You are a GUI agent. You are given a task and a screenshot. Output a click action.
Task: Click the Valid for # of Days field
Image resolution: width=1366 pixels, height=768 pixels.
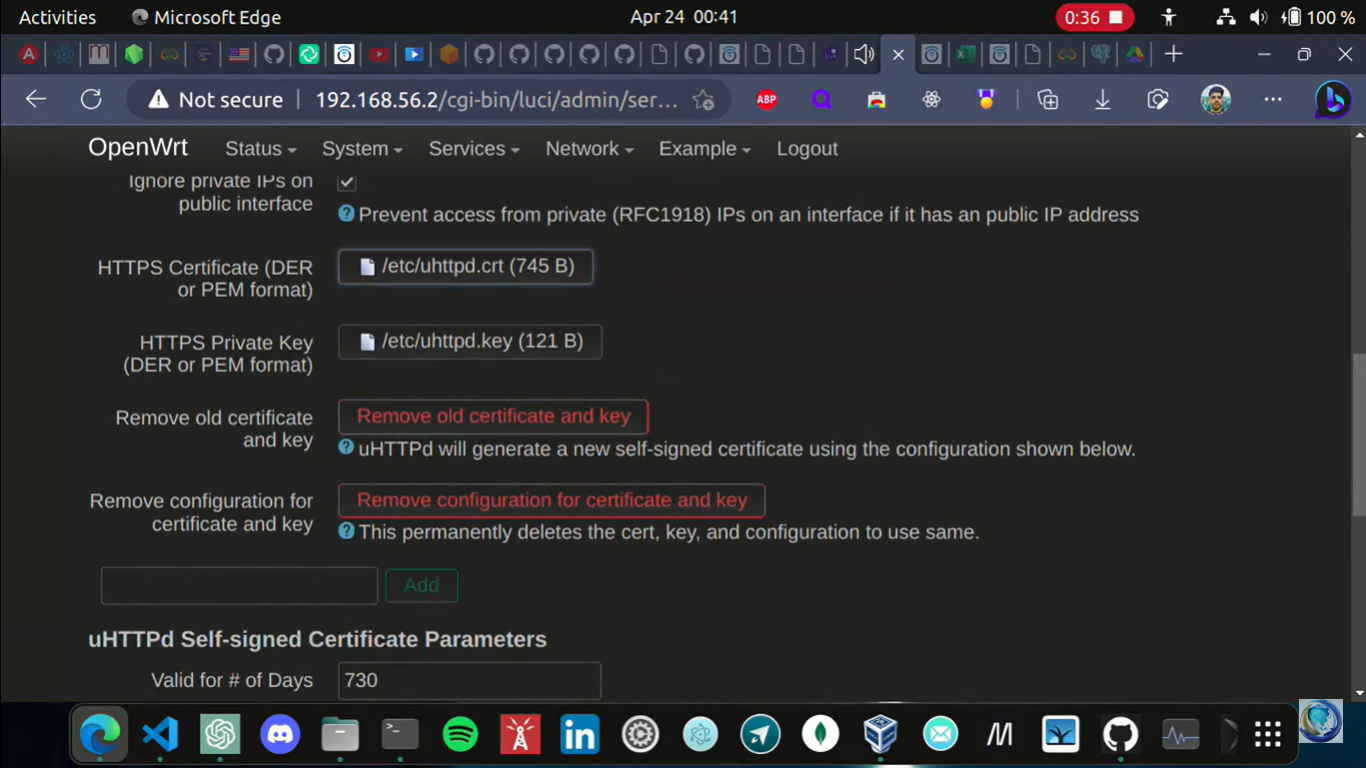[469, 680]
